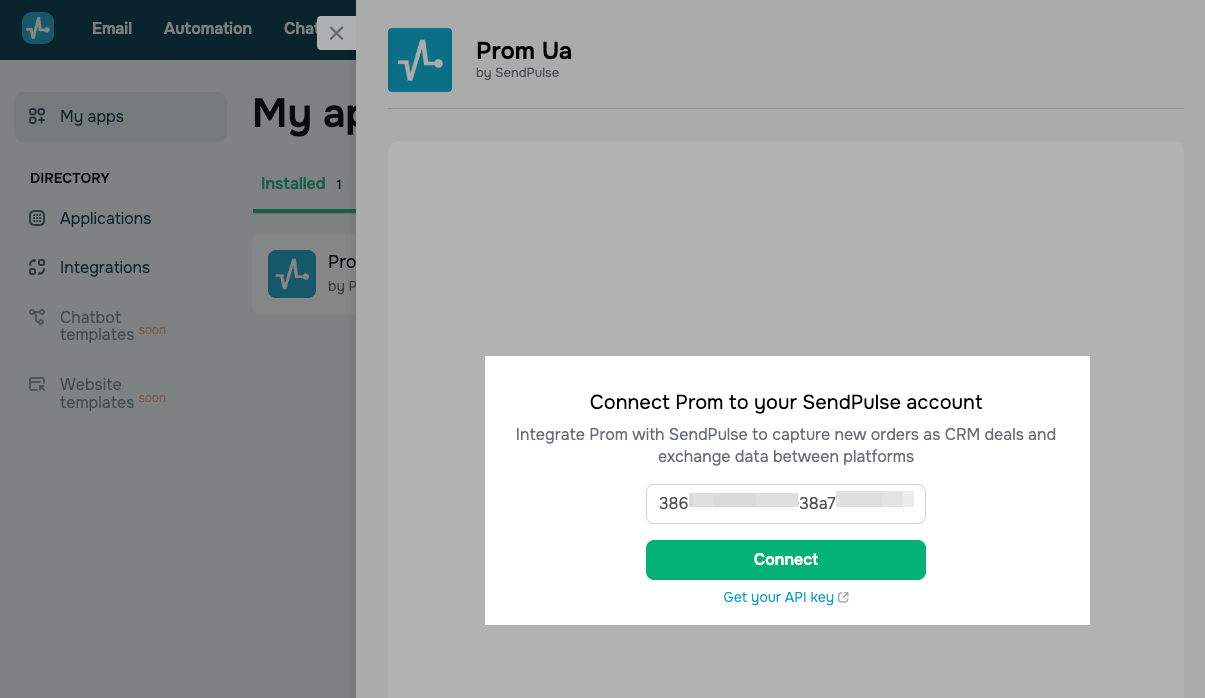Close the Prom Ua side panel
Viewport: 1205px width, 698px height.
[x=336, y=33]
